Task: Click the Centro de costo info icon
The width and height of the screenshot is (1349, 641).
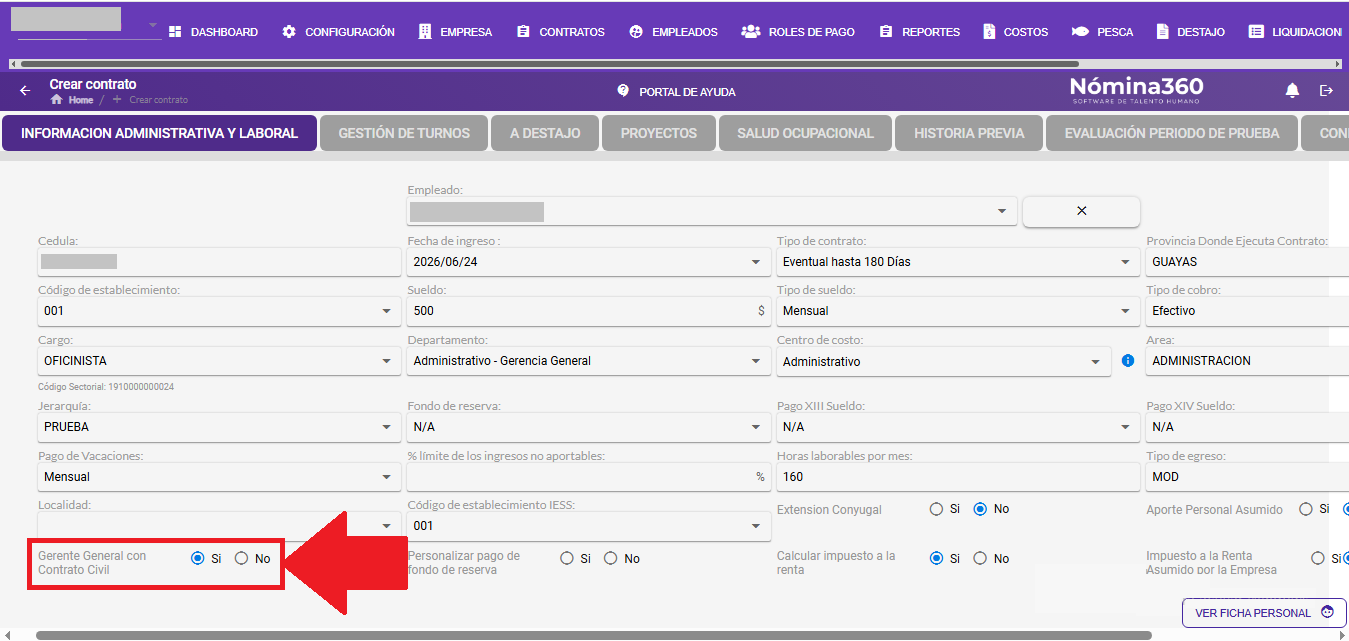Action: point(1128,360)
